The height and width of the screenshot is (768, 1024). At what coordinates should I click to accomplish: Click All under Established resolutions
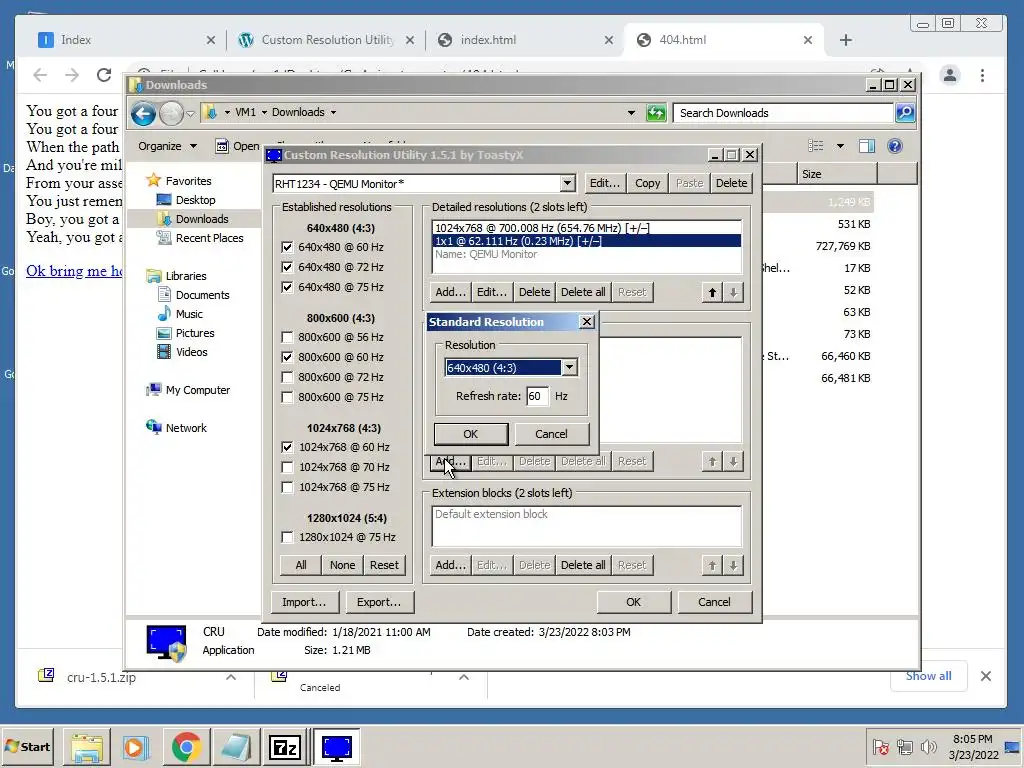[301, 565]
